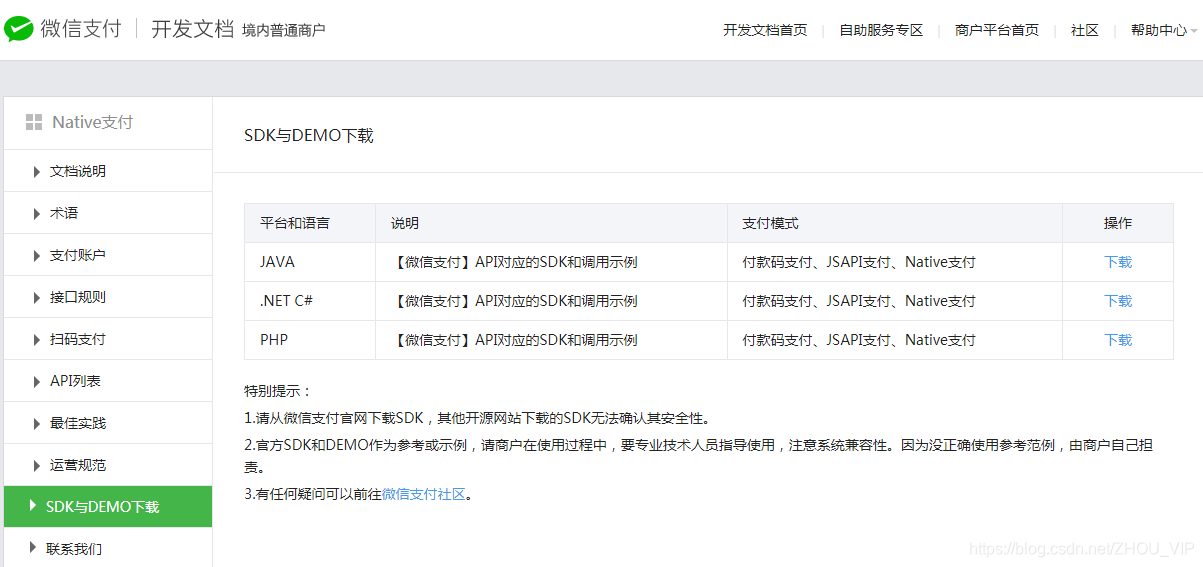This screenshot has width=1203, height=567.
Task: Expand the 扫码支付 sidebar arrow
Action: tap(37, 339)
